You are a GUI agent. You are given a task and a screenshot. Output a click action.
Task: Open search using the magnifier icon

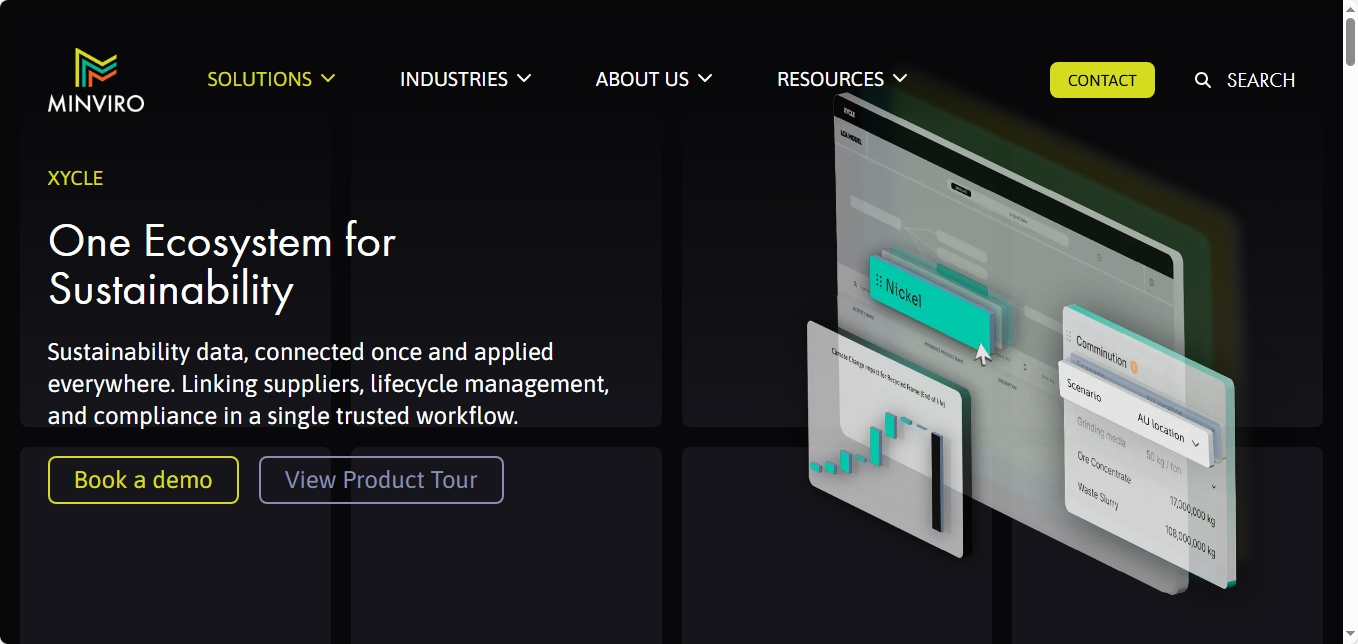pos(1200,80)
